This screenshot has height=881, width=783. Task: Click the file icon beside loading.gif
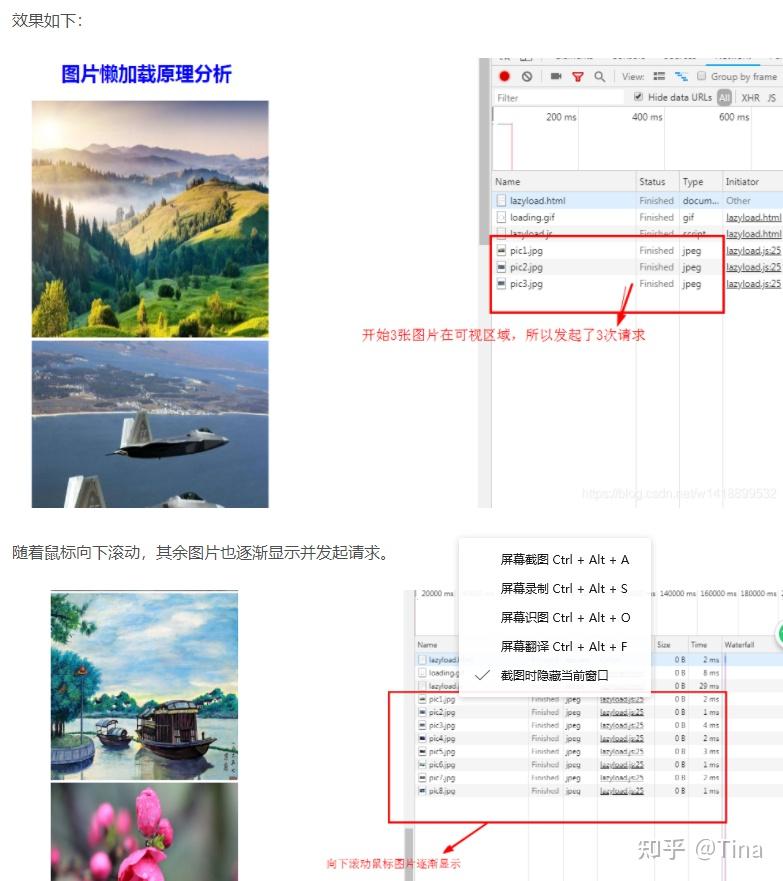pyautogui.click(x=501, y=217)
